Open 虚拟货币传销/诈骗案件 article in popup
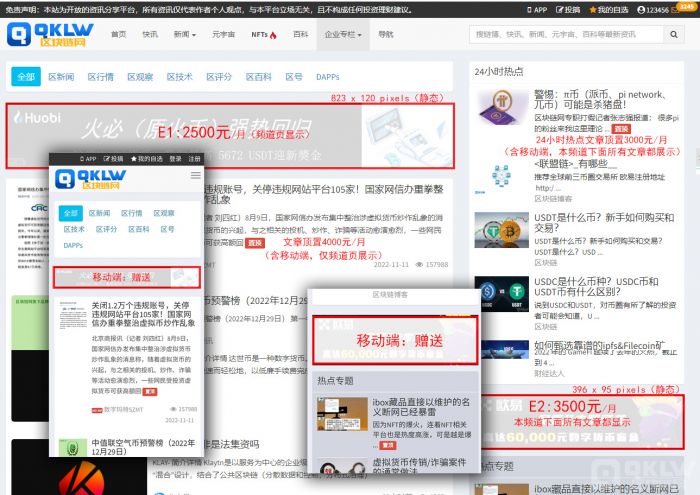700x495 pixels. pos(419,466)
